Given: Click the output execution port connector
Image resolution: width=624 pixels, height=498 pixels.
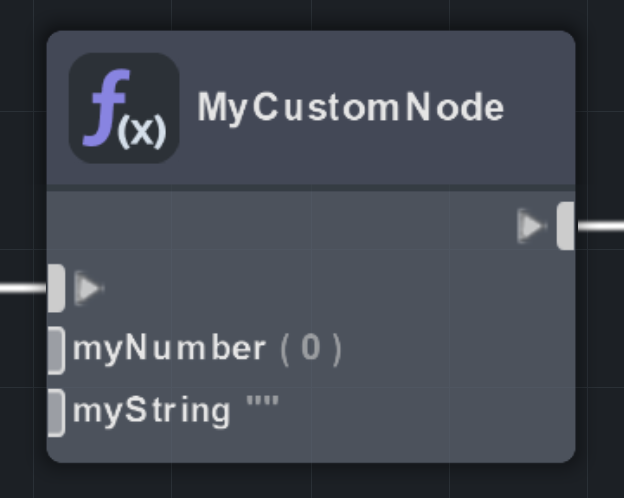Looking at the screenshot, I should (x=565, y=225).
